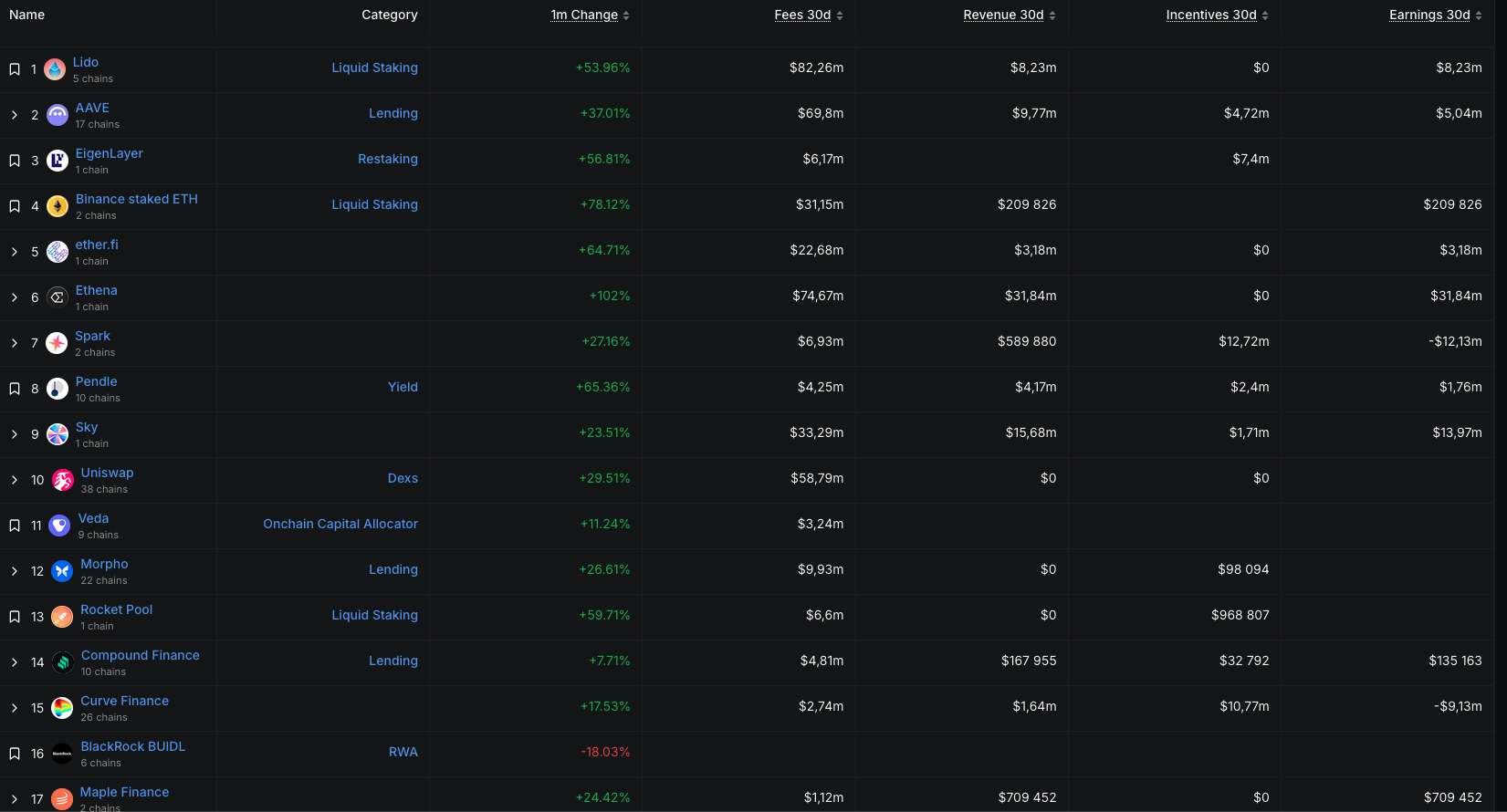The image size is (1507, 812).
Task: Expand the Ethena row
Action: pos(15,297)
